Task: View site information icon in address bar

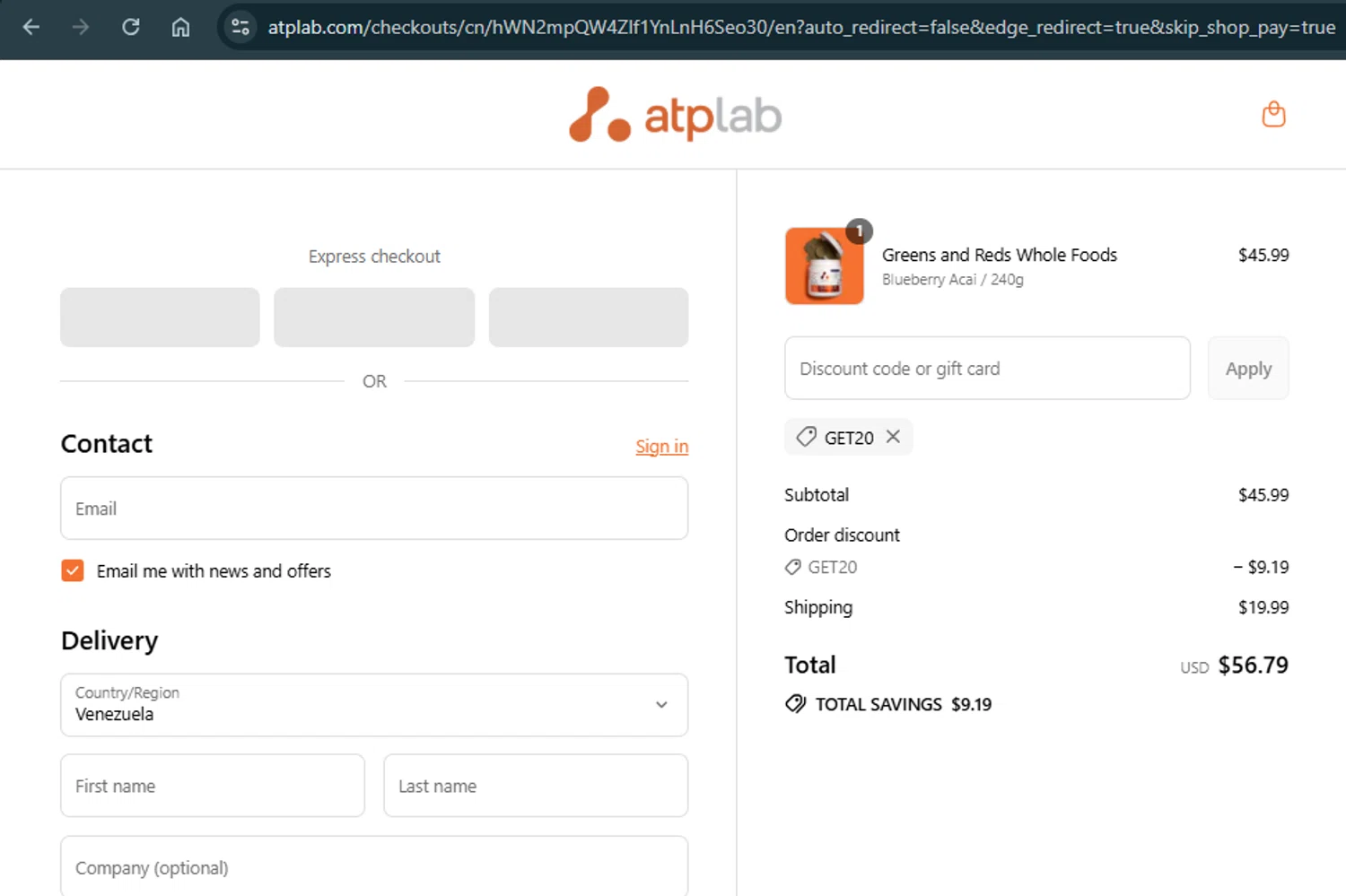Action: coord(240,27)
